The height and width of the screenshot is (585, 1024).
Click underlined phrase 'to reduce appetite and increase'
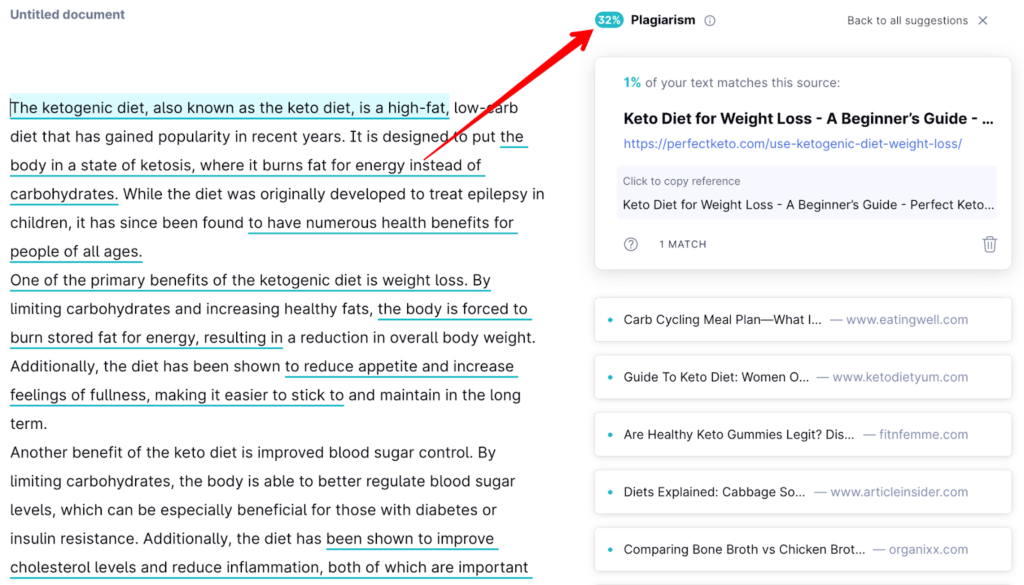click(x=399, y=366)
